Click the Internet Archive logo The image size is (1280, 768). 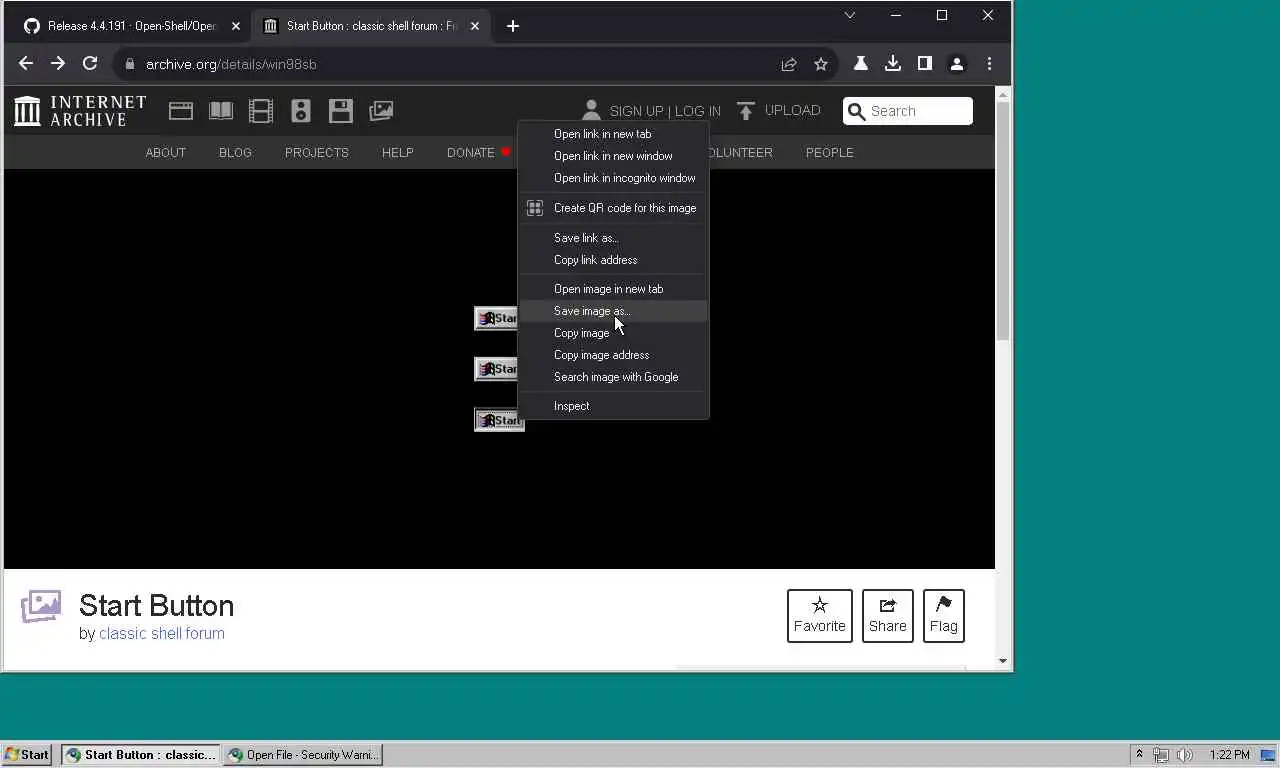pyautogui.click(x=80, y=111)
